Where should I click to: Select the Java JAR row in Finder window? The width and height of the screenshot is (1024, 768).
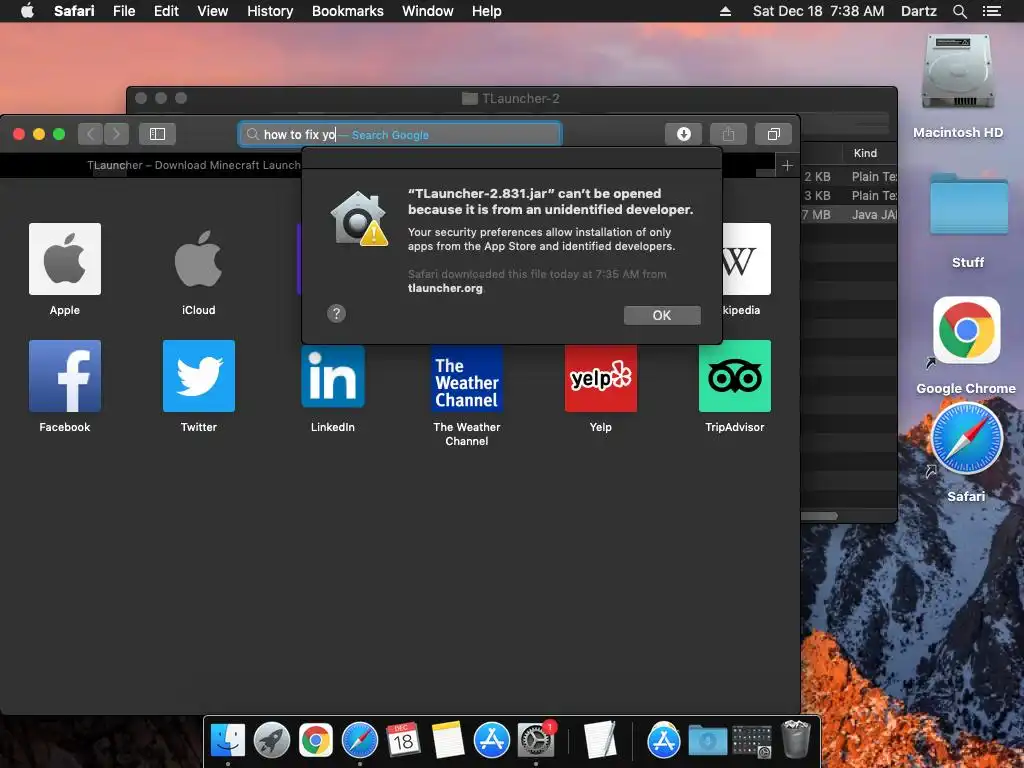[849, 214]
